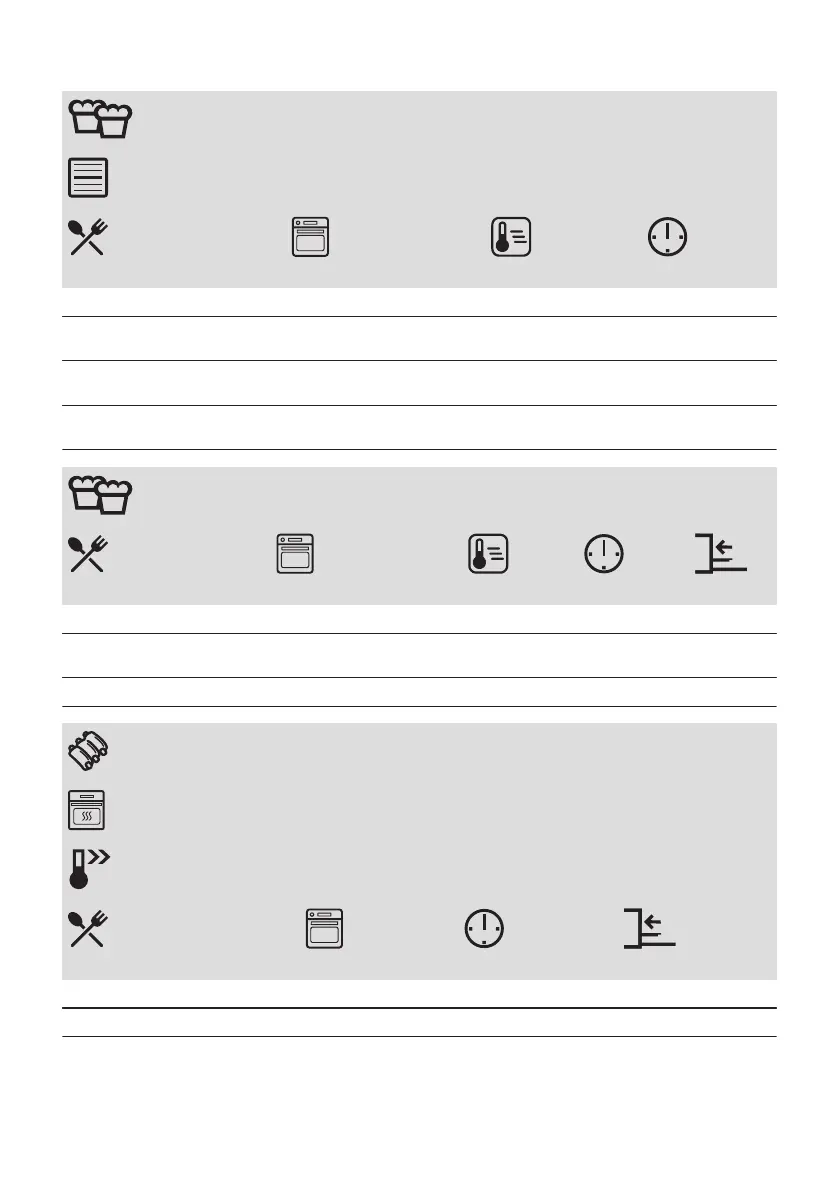Click the plain oven icon in bottom panel

click(x=324, y=929)
